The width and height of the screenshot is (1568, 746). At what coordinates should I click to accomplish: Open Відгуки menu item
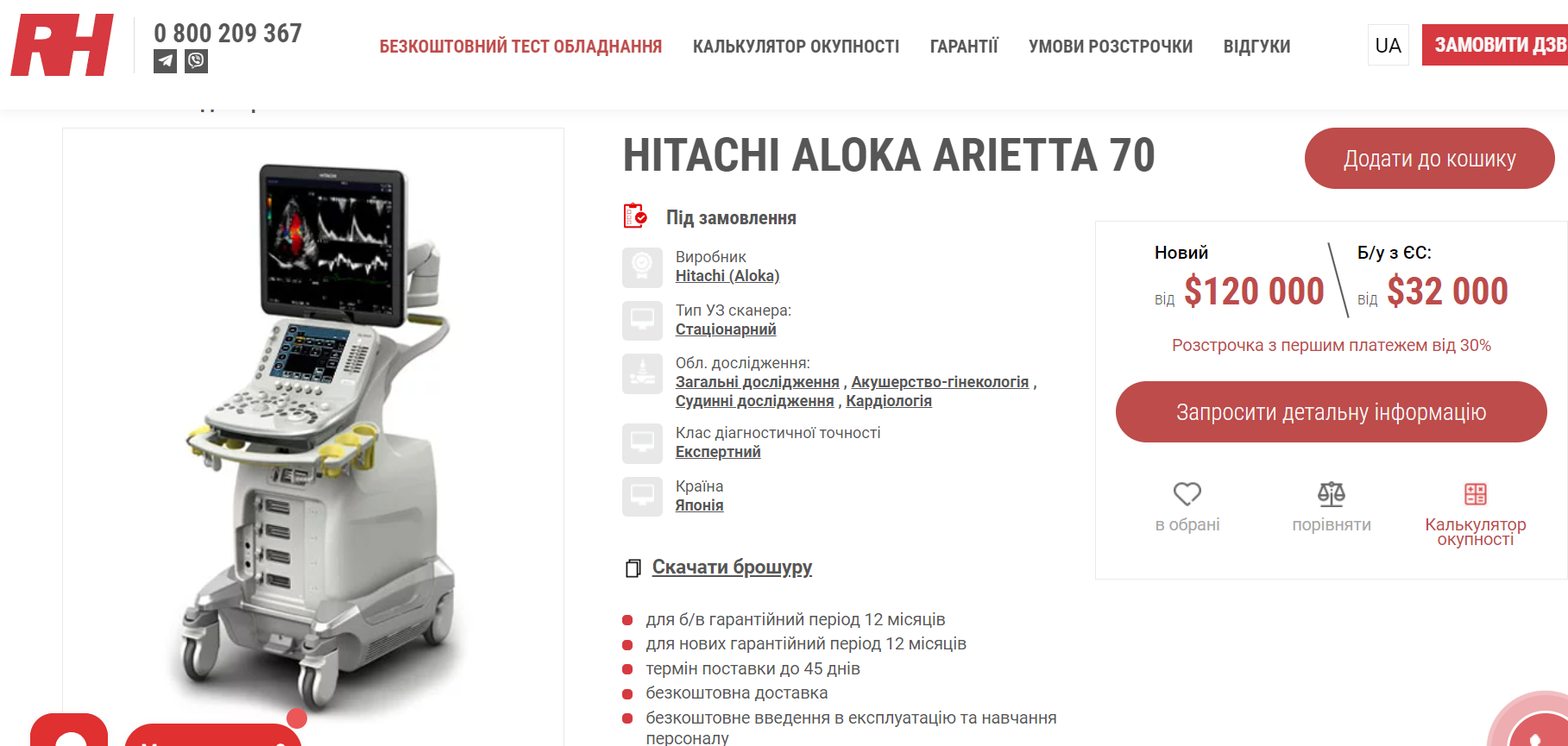[1256, 47]
